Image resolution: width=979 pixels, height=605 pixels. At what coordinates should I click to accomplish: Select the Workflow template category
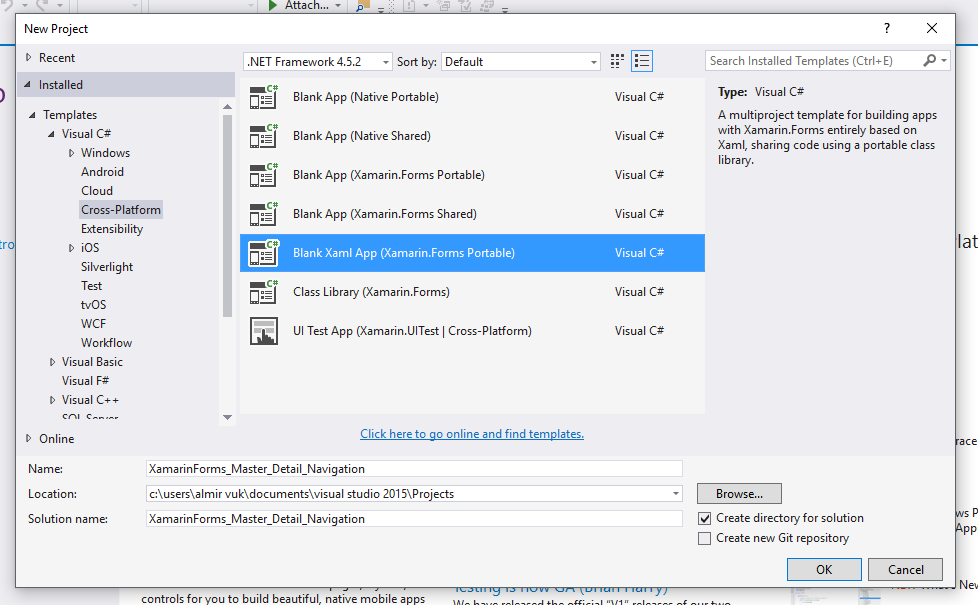coord(106,343)
